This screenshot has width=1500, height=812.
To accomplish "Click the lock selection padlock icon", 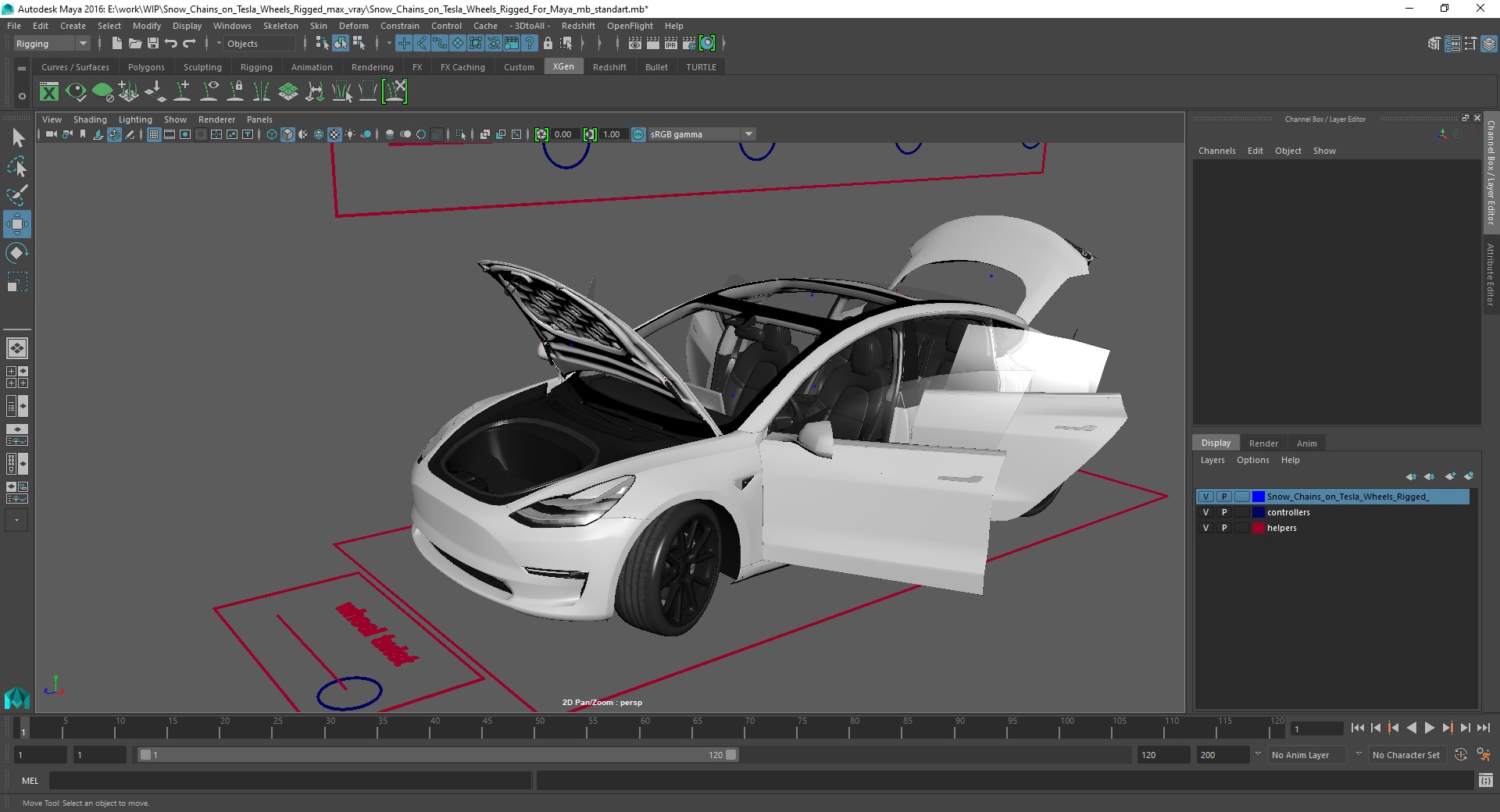I will click(548, 44).
